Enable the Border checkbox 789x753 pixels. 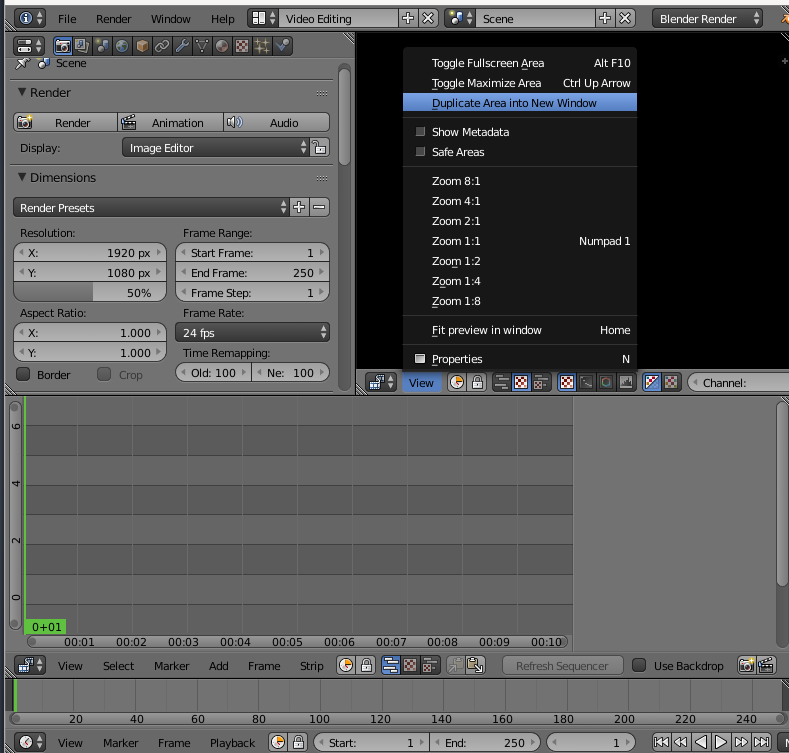pyautogui.click(x=24, y=374)
